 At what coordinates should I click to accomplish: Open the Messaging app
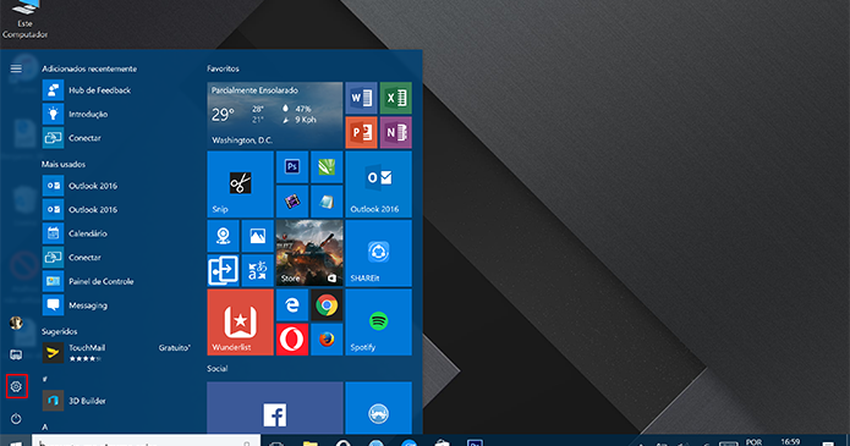coord(117,305)
